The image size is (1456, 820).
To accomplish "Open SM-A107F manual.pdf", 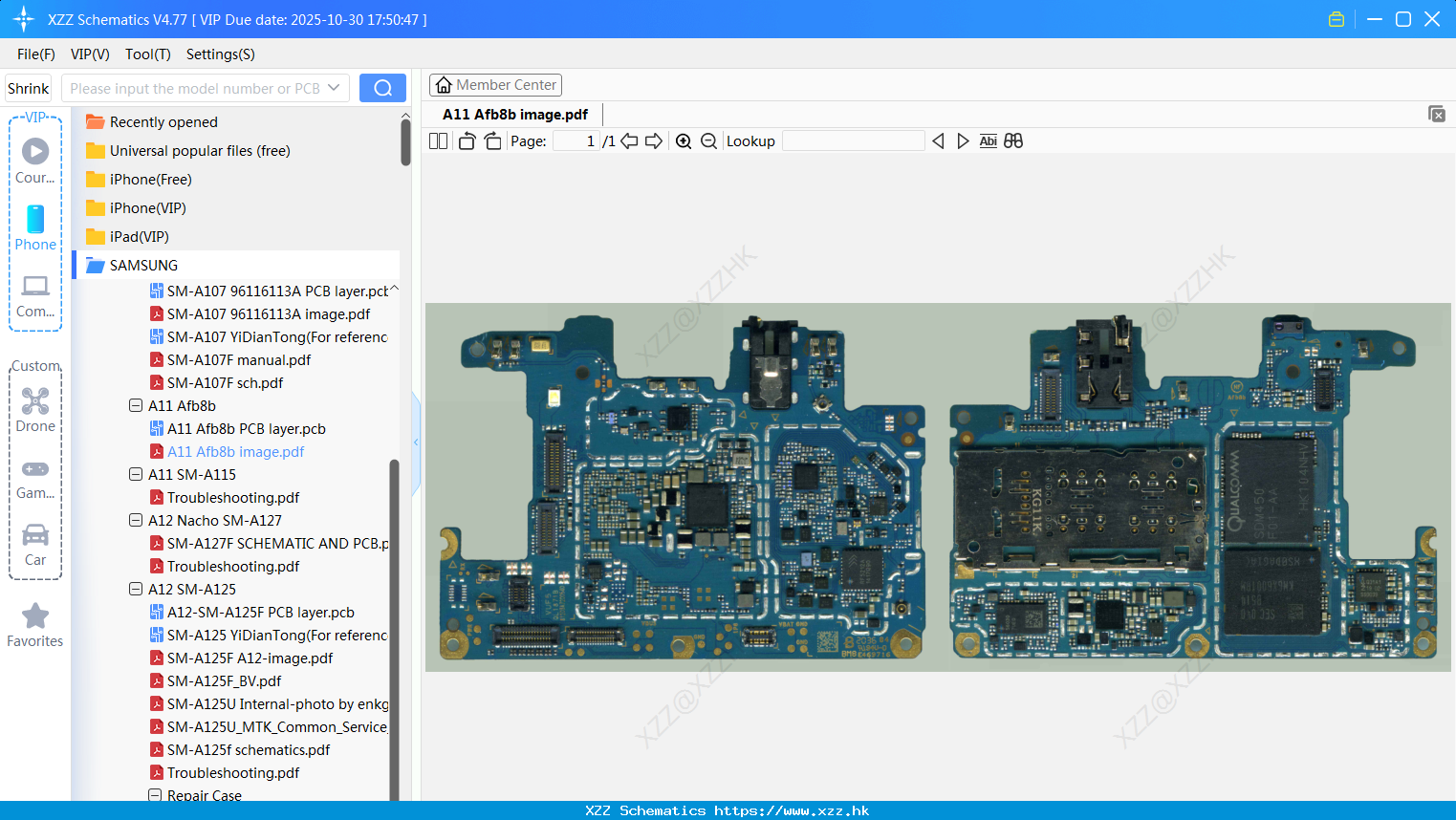I will [239, 359].
